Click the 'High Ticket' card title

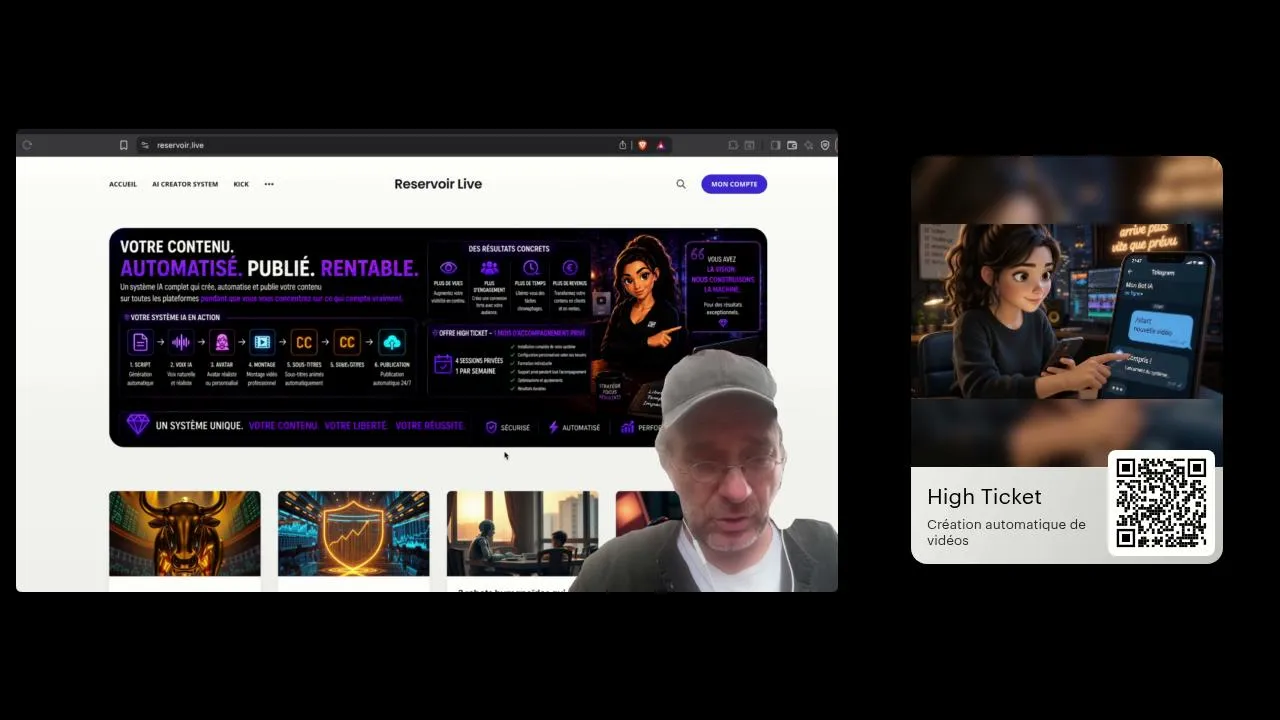(984, 497)
